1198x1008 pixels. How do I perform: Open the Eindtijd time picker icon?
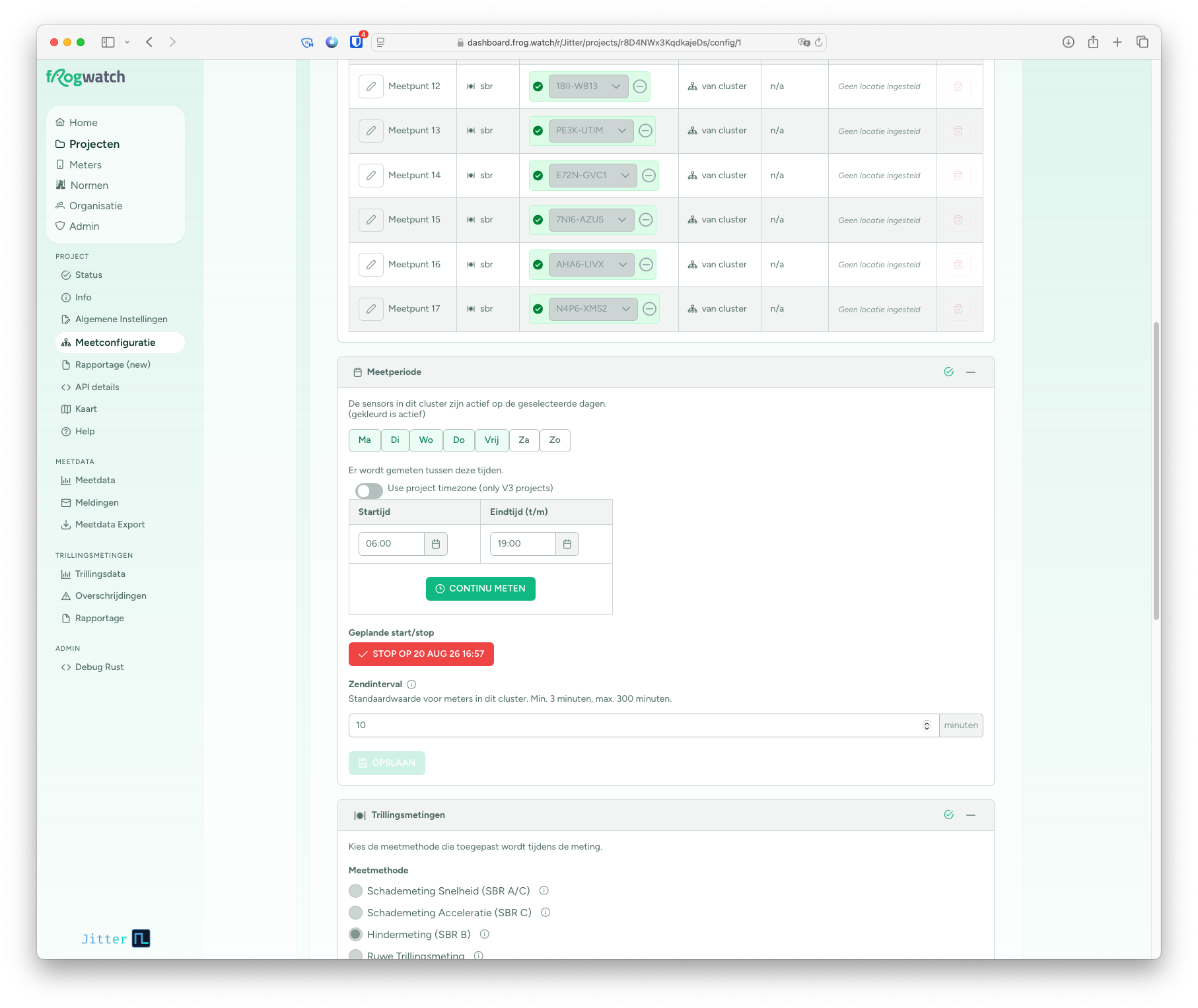tap(567, 544)
